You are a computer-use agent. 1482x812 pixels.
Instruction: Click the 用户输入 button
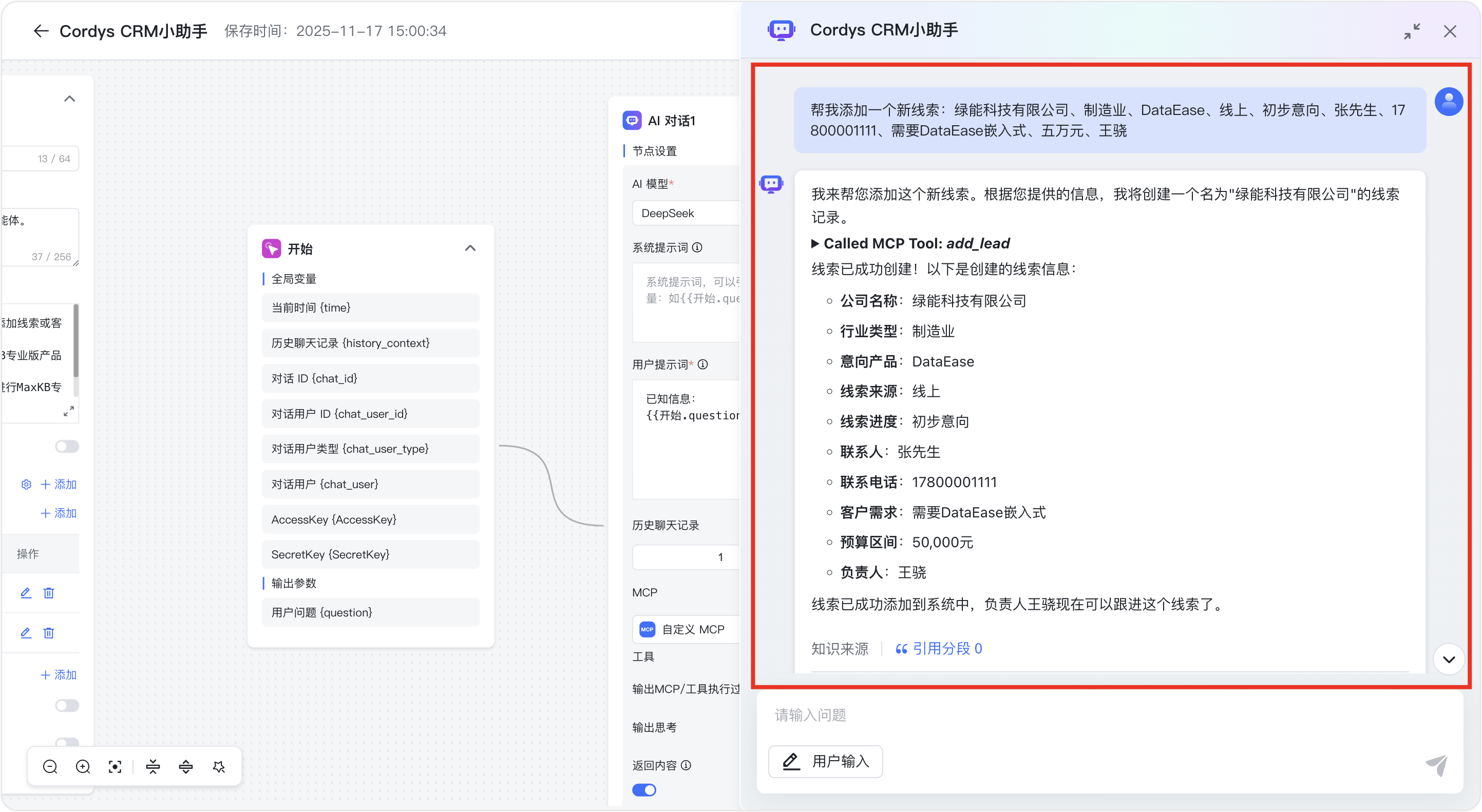(826, 761)
